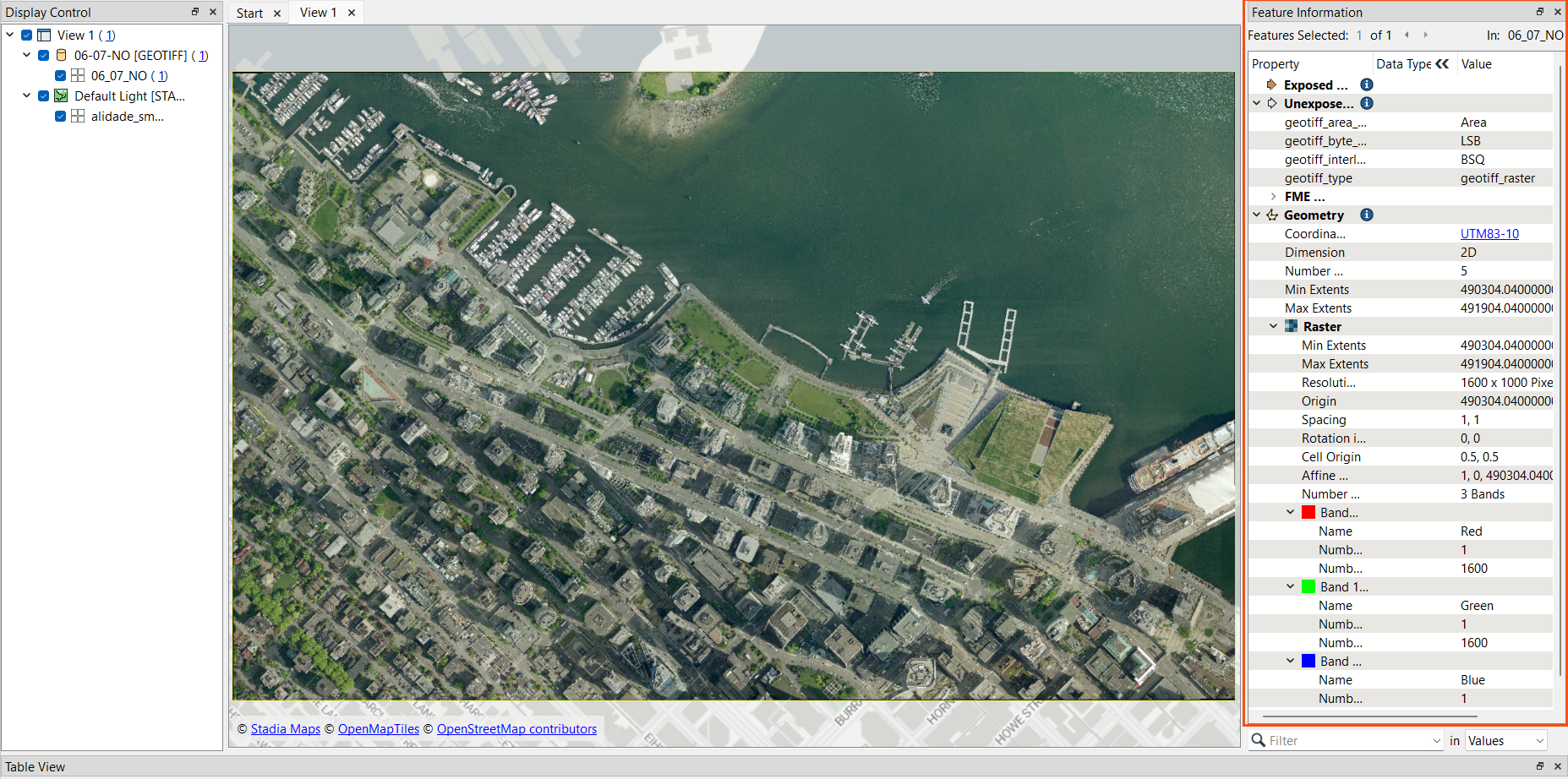Click the View 1 window icon in Display Control
The image size is (1568, 779).
click(44, 35)
